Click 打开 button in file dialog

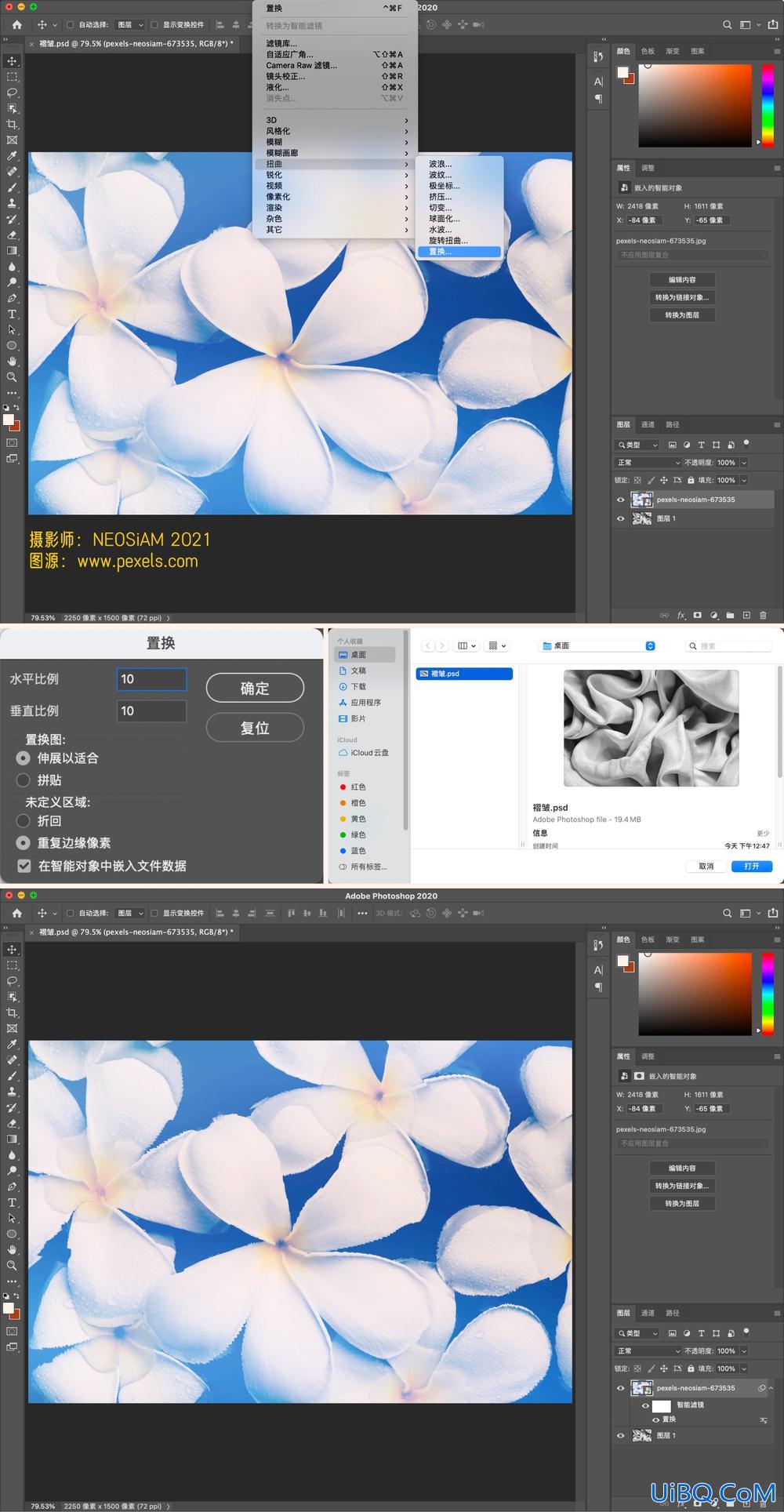(752, 866)
